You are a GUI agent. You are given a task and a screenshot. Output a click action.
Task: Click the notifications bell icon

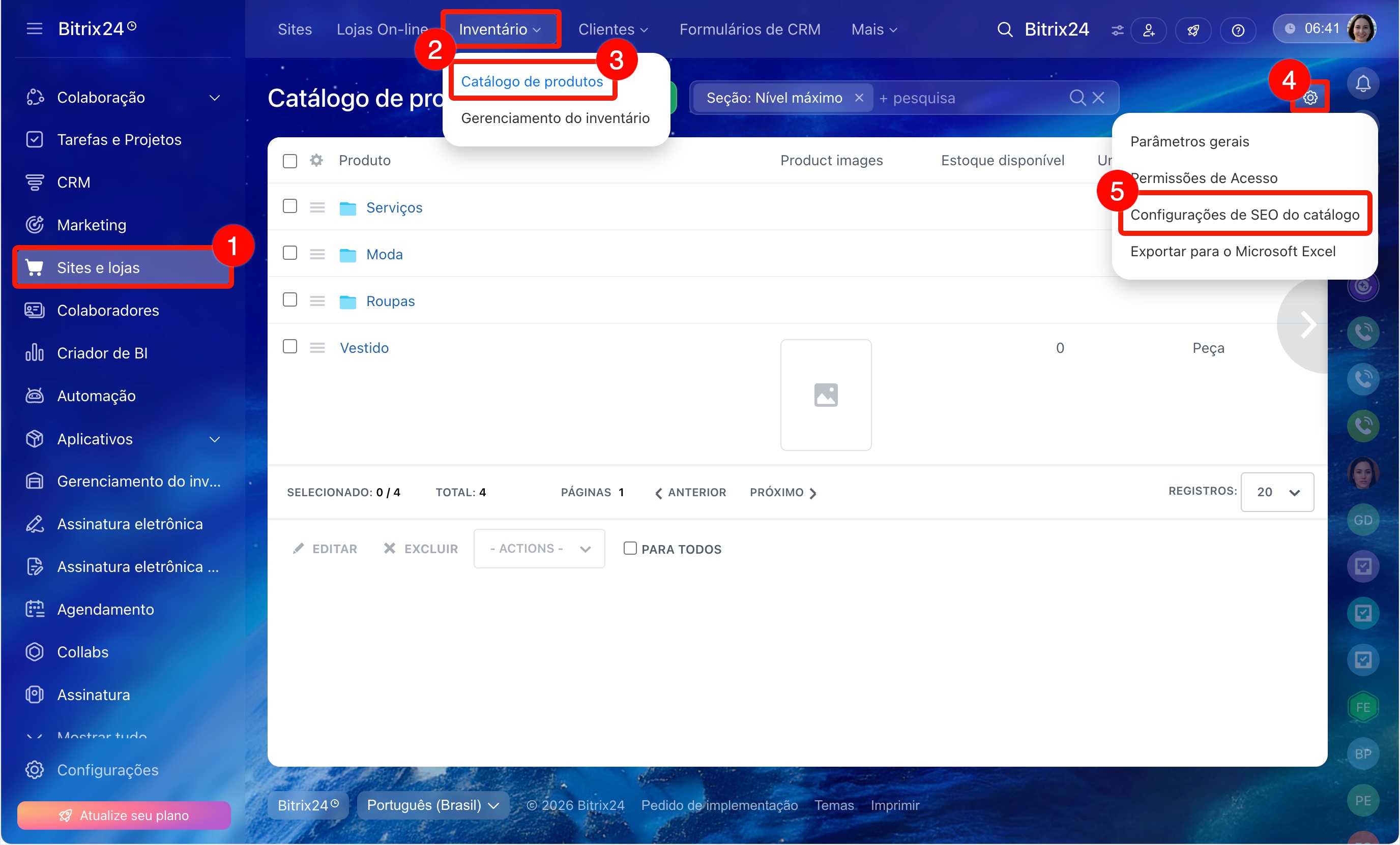click(x=1362, y=84)
